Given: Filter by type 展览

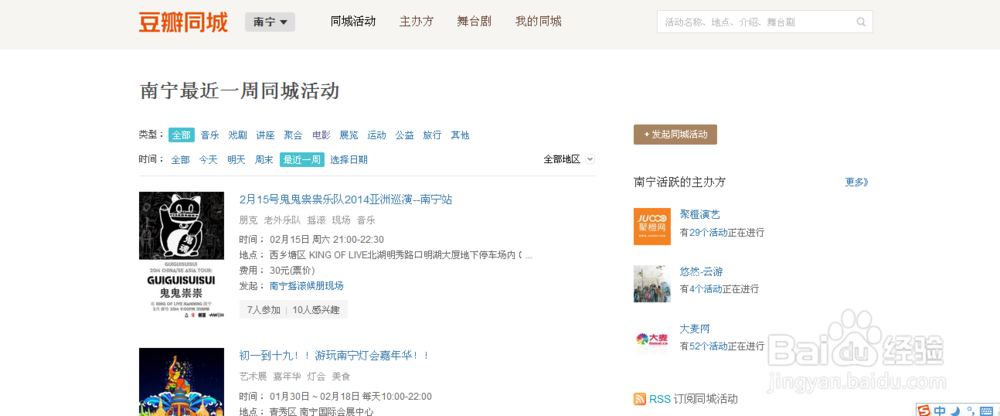Looking at the screenshot, I should [349, 135].
